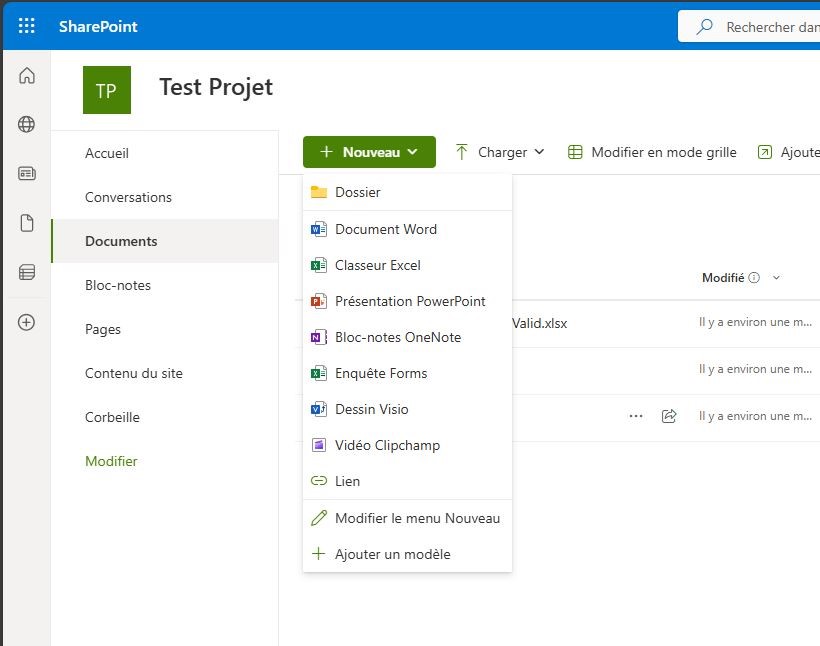Click the Rechercher search box
The image size is (820, 646).
pos(760,27)
